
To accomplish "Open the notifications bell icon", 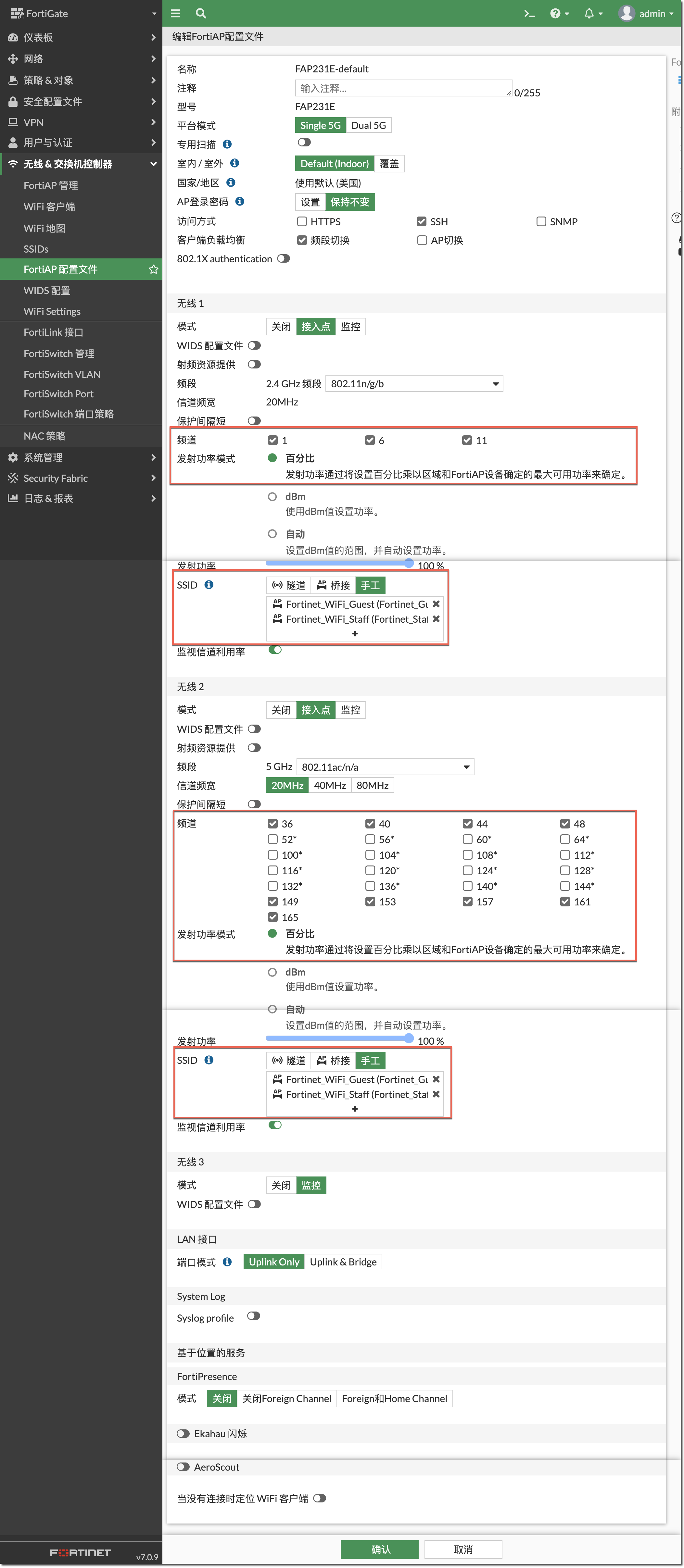I will pyautogui.click(x=589, y=13).
